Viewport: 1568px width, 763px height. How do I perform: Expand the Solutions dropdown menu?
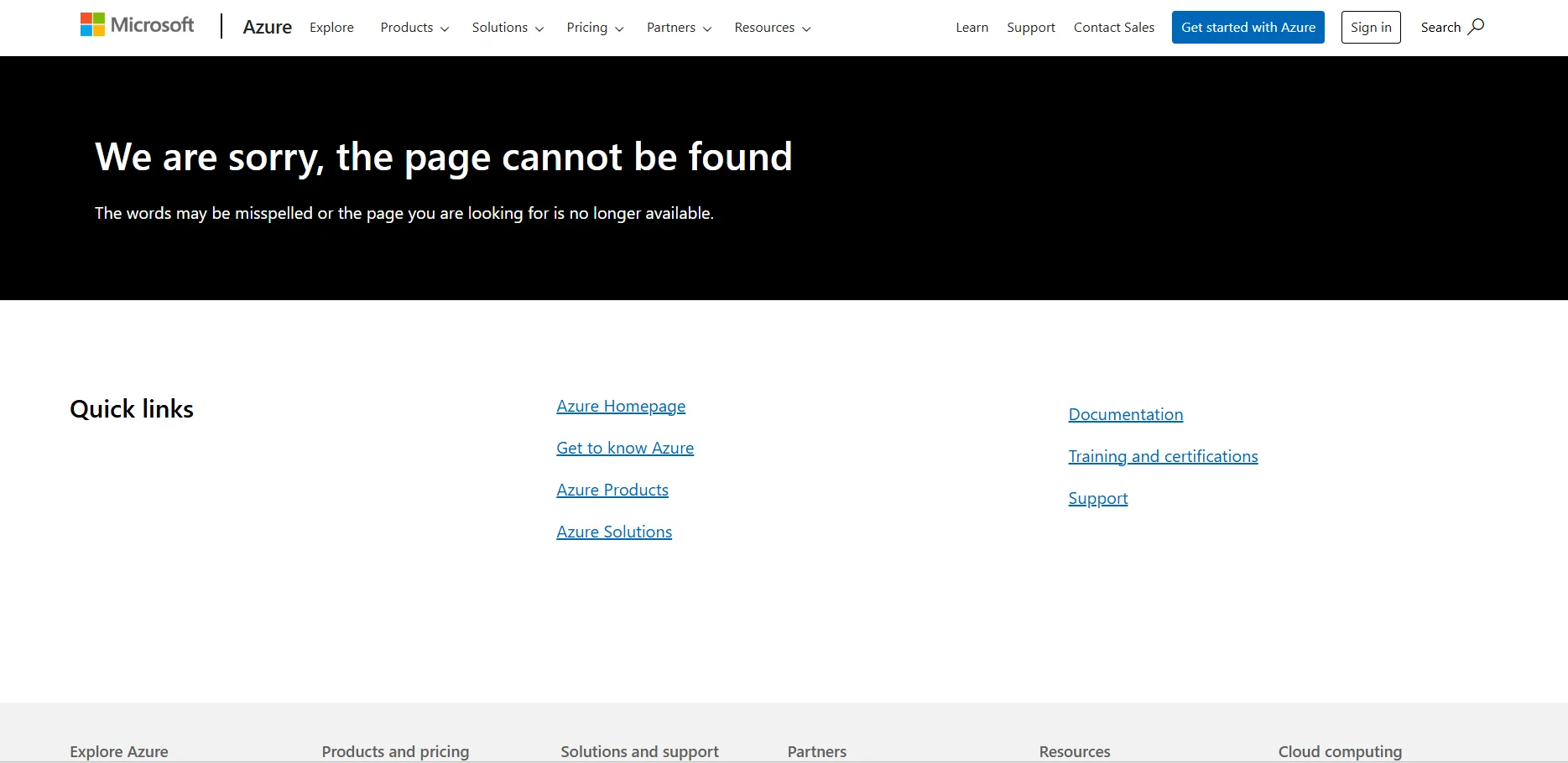(x=508, y=28)
